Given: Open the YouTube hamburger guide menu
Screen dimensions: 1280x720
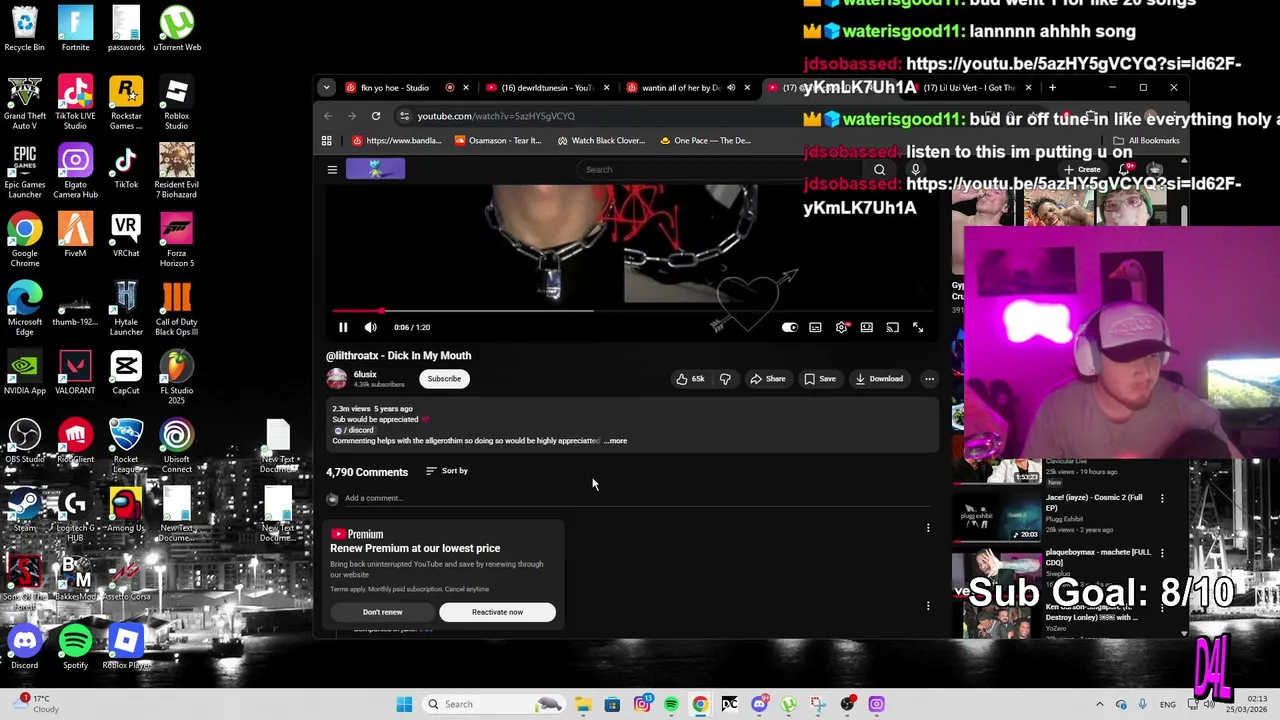Looking at the screenshot, I should click(332, 170).
